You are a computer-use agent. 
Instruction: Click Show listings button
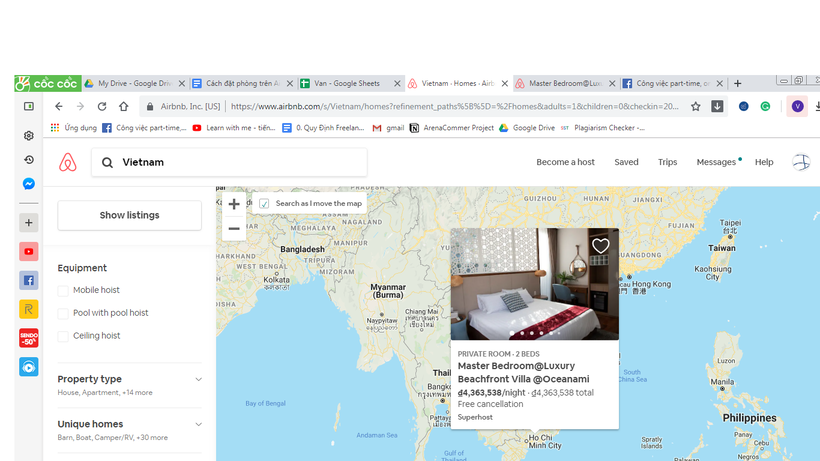coord(129,215)
